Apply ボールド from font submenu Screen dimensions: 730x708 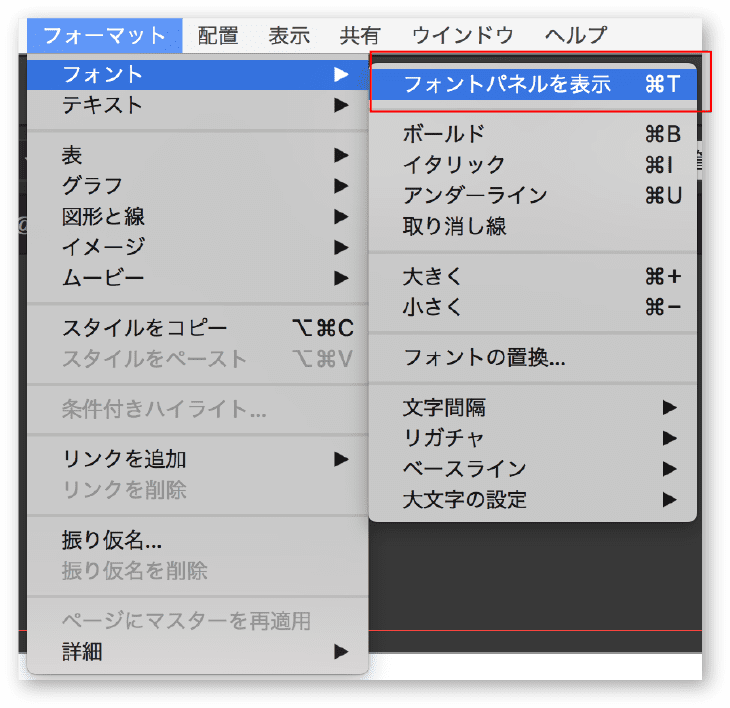[x=533, y=134]
